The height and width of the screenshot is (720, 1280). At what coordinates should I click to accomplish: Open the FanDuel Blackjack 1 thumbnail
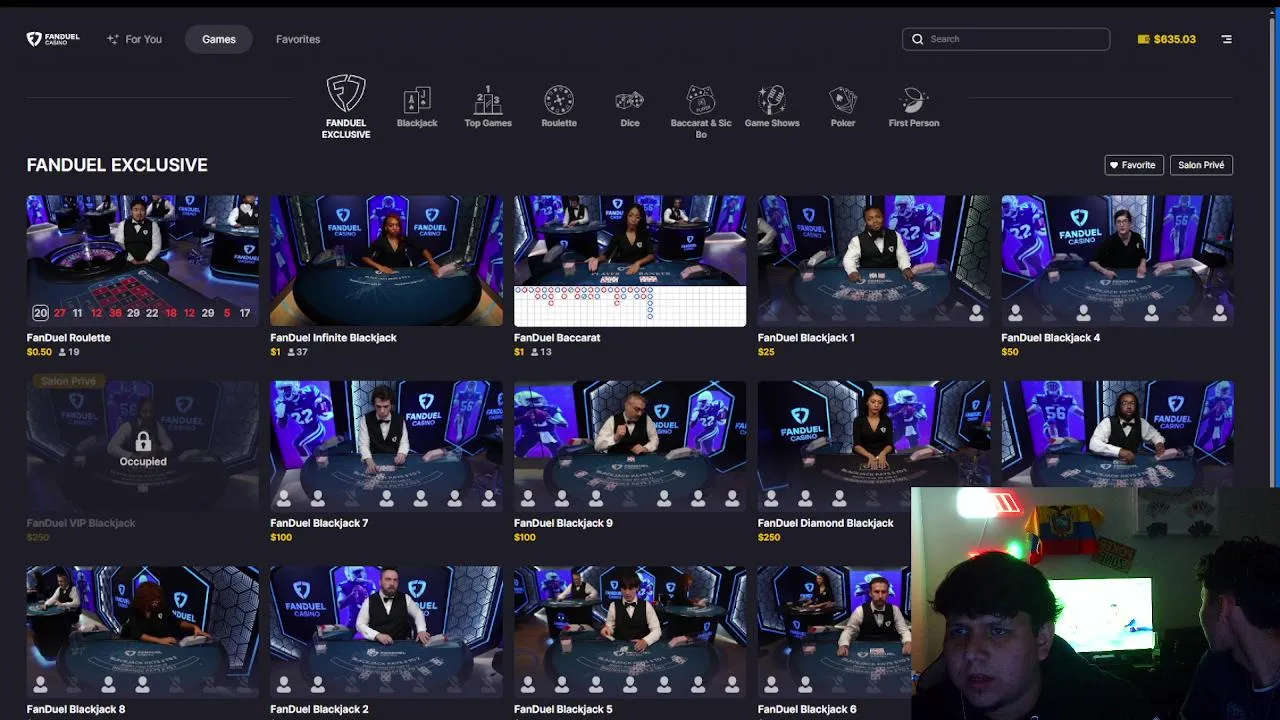pyautogui.click(x=873, y=261)
